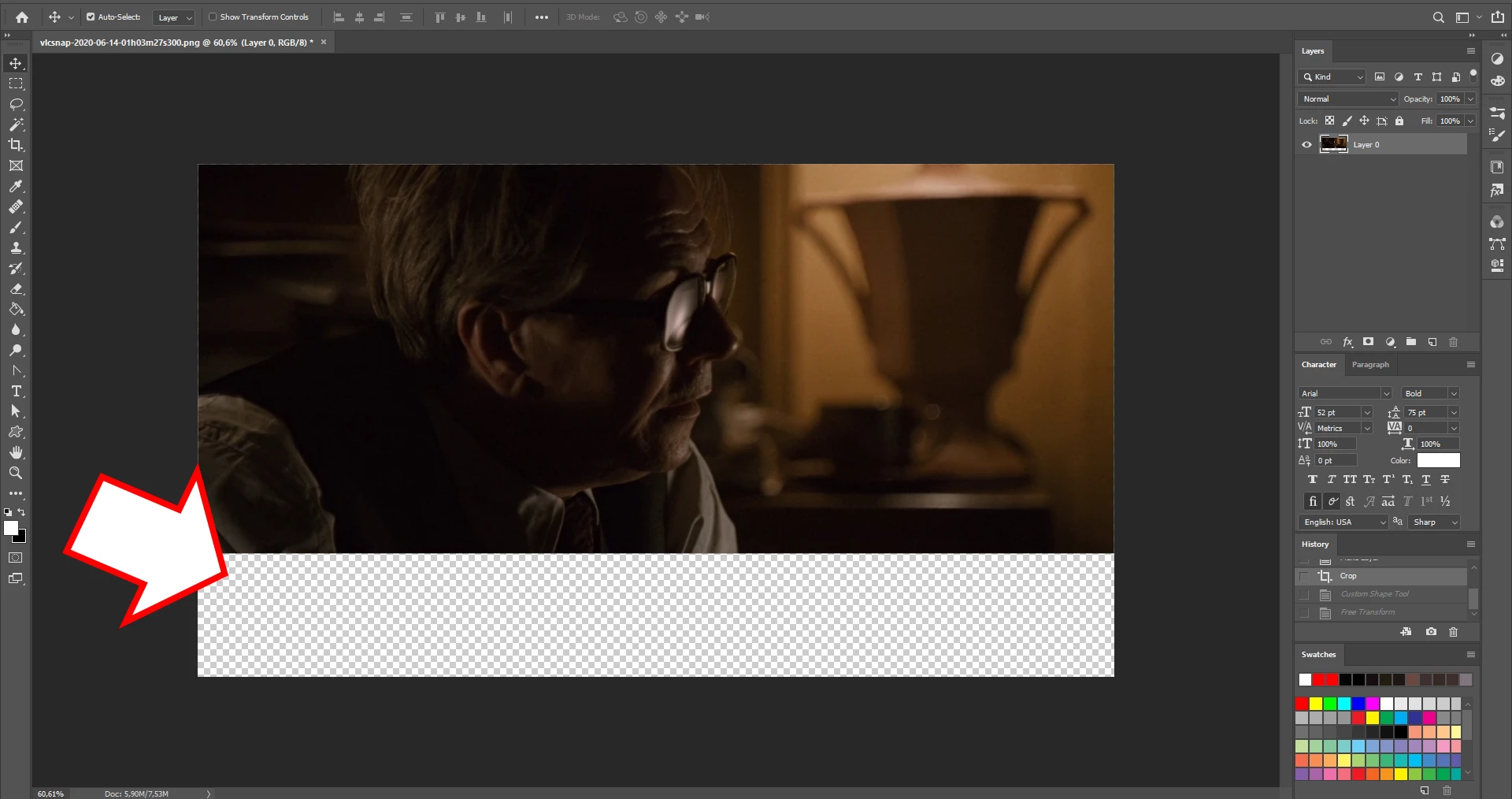Image resolution: width=1512 pixels, height=799 pixels.
Task: Select the Path Selection tool
Action: (16, 411)
